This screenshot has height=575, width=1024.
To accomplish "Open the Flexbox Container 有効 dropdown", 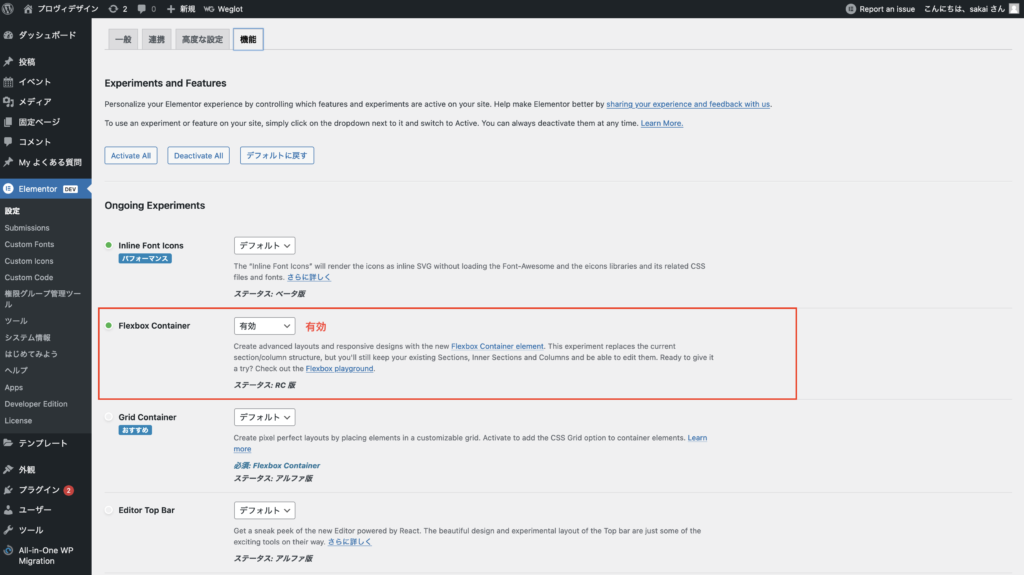I will point(265,326).
